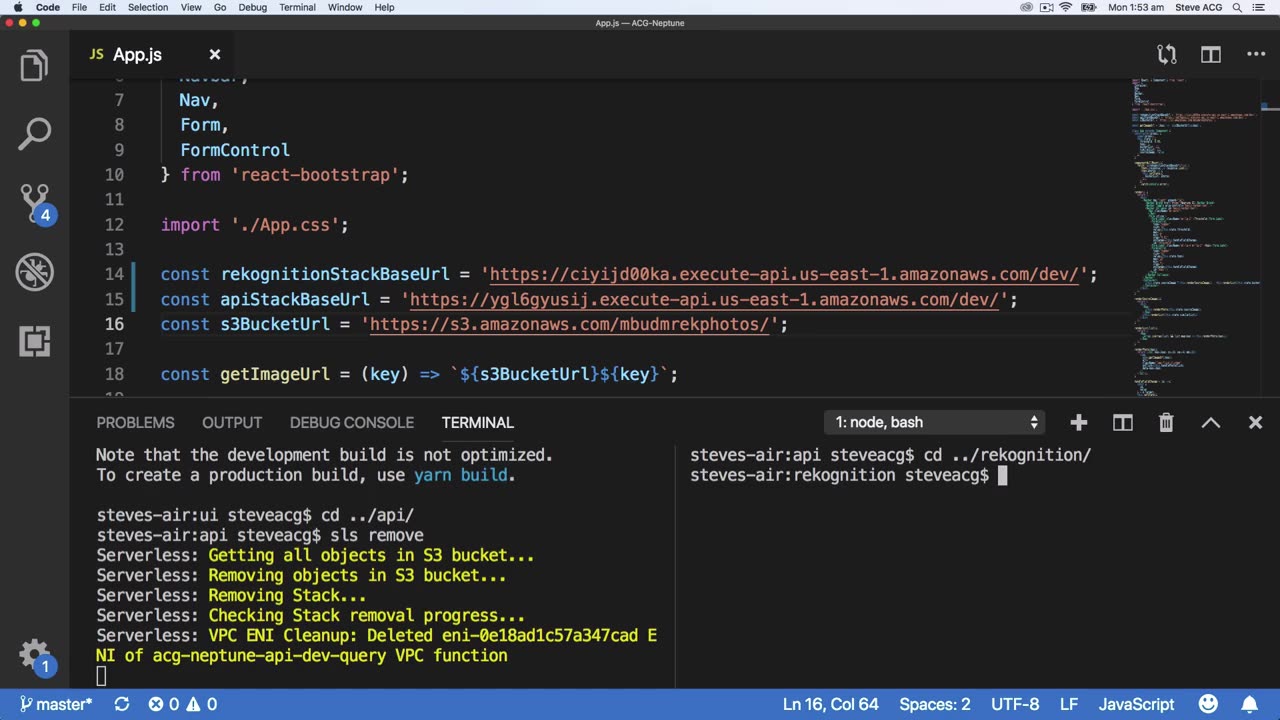Click the Open Changes compare icon

pos(1166,55)
